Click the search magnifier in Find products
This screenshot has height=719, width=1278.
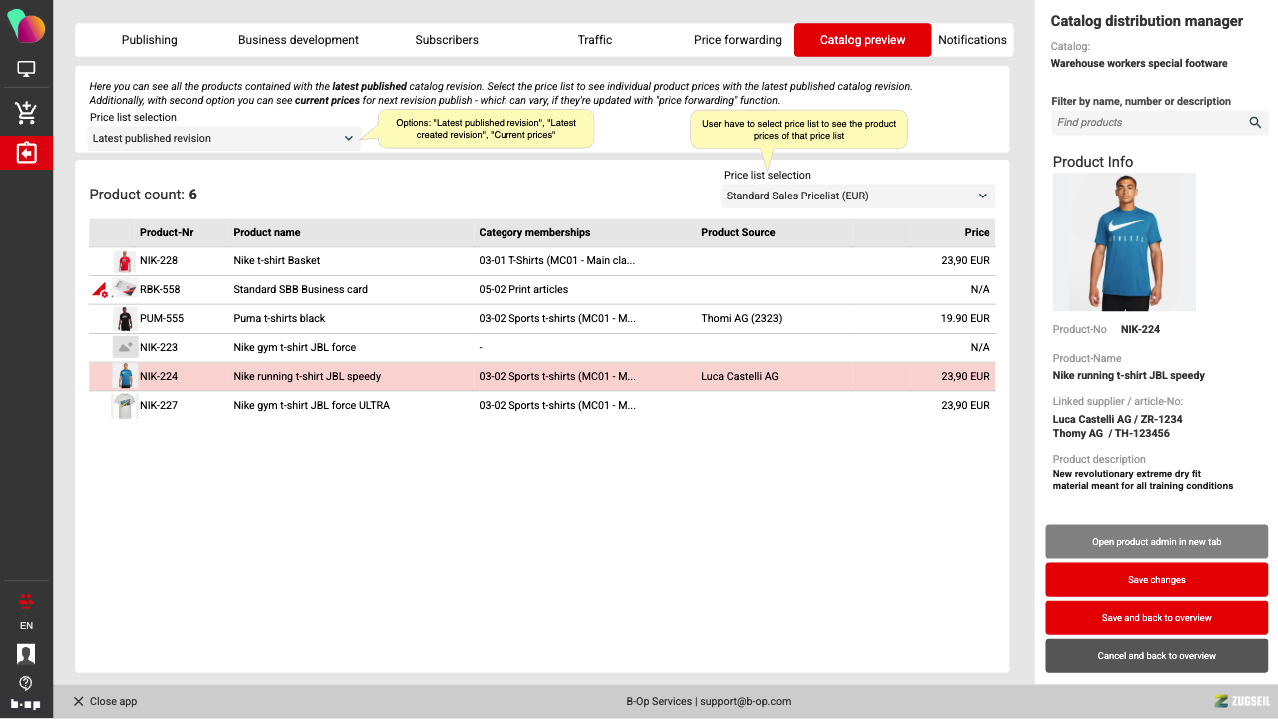[1255, 123]
